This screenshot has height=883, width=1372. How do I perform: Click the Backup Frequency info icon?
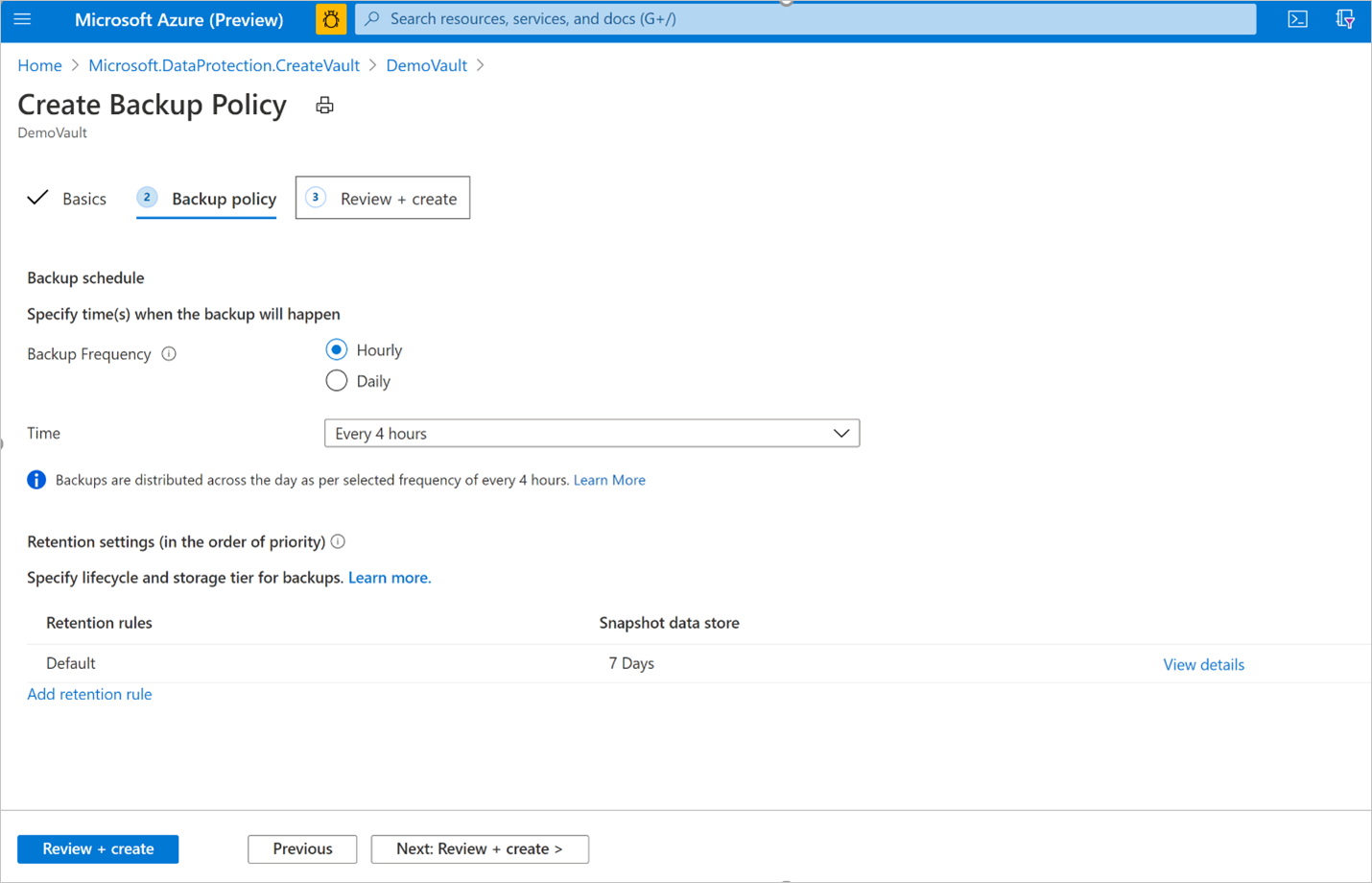[169, 354]
